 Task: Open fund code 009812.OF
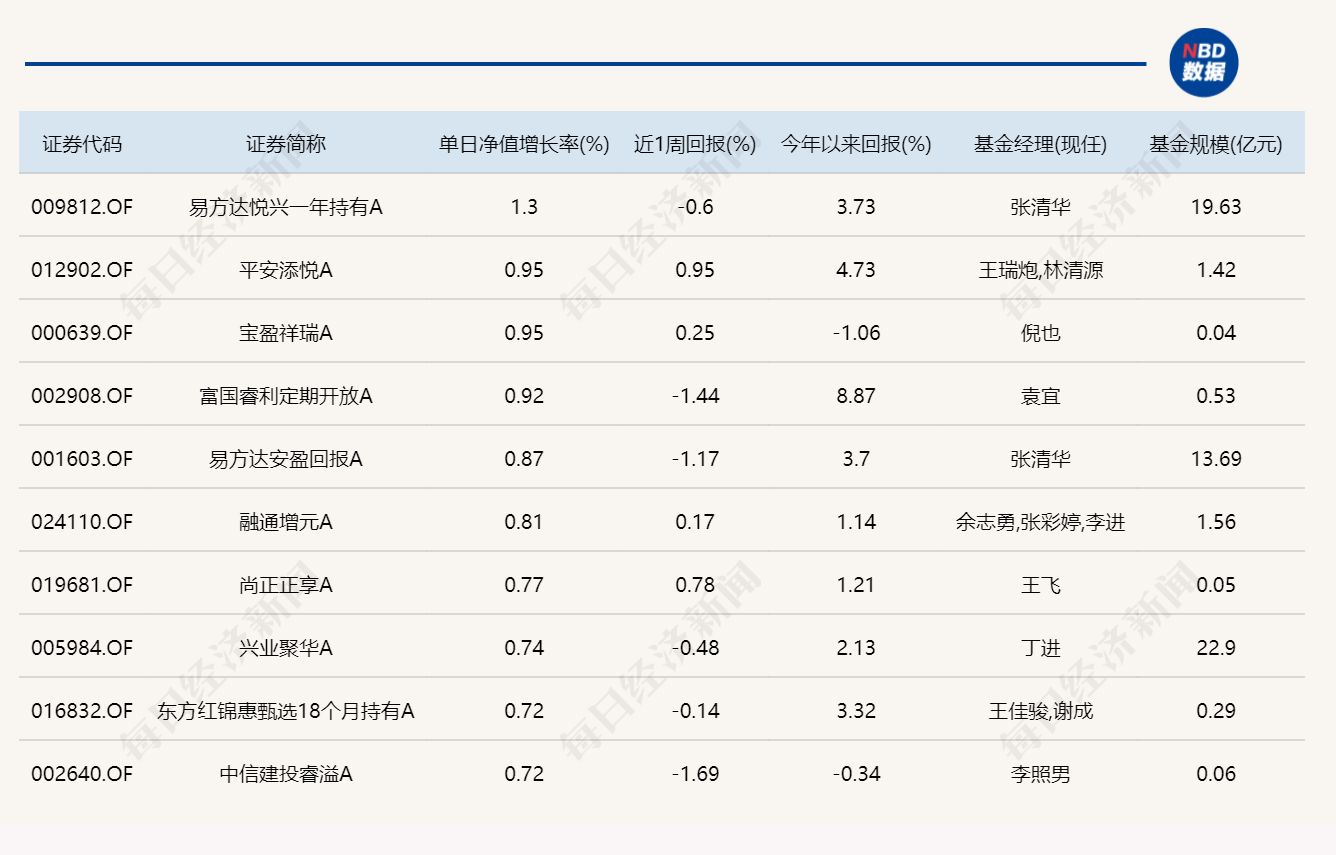pyautogui.click(x=82, y=207)
